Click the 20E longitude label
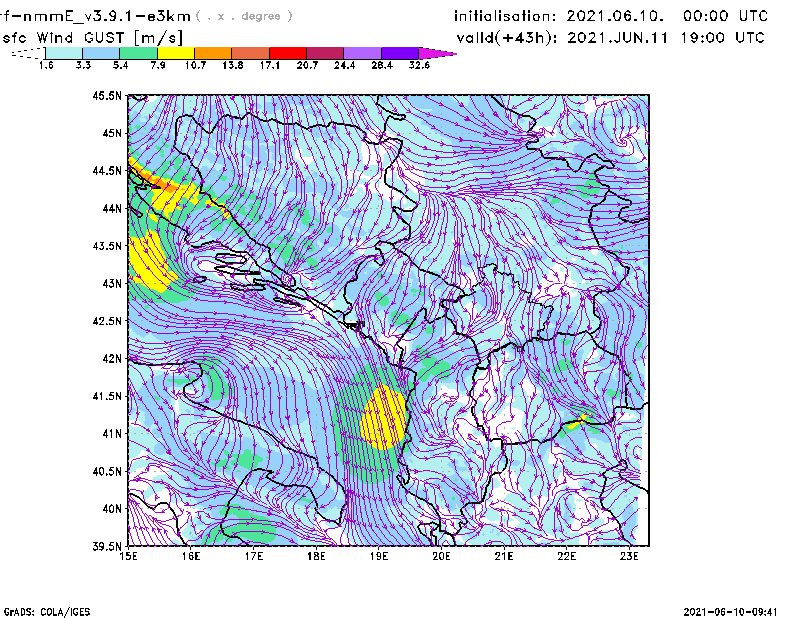800x618 pixels. coord(441,556)
